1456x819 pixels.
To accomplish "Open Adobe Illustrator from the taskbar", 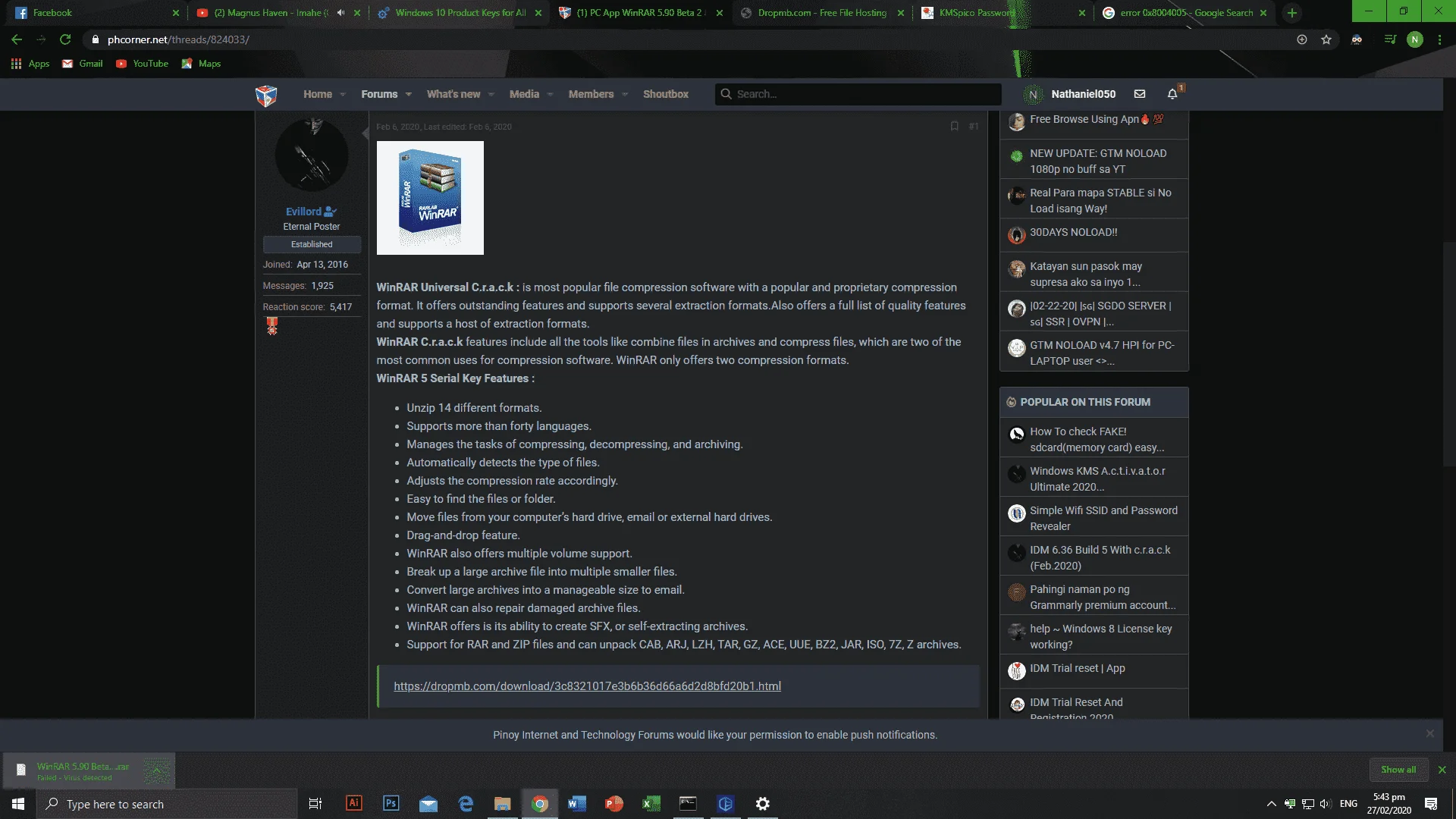I will [353, 804].
